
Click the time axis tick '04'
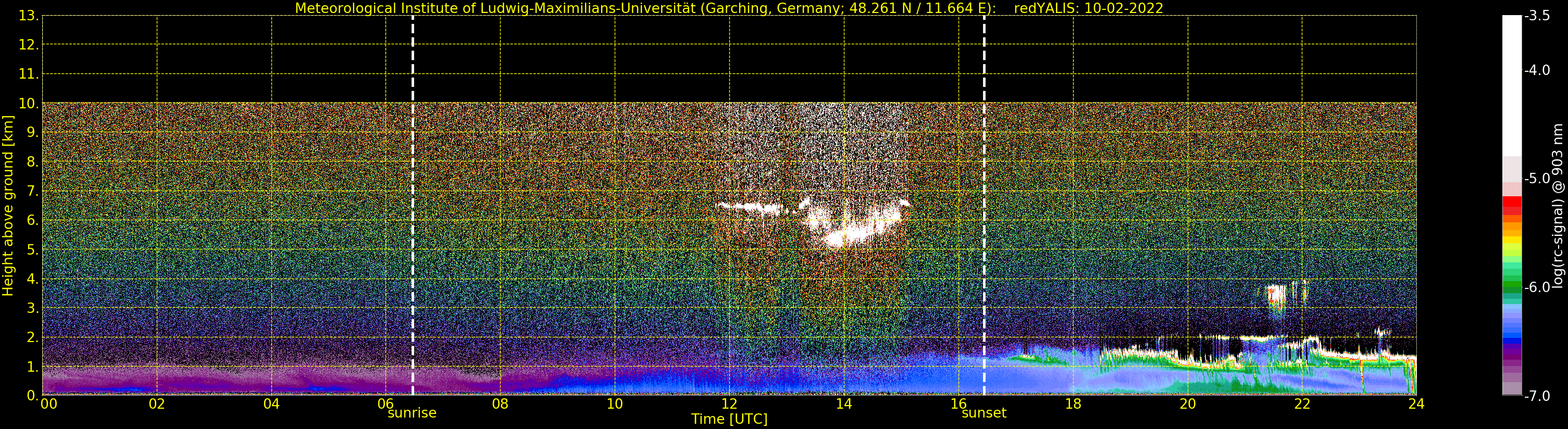[271, 403]
